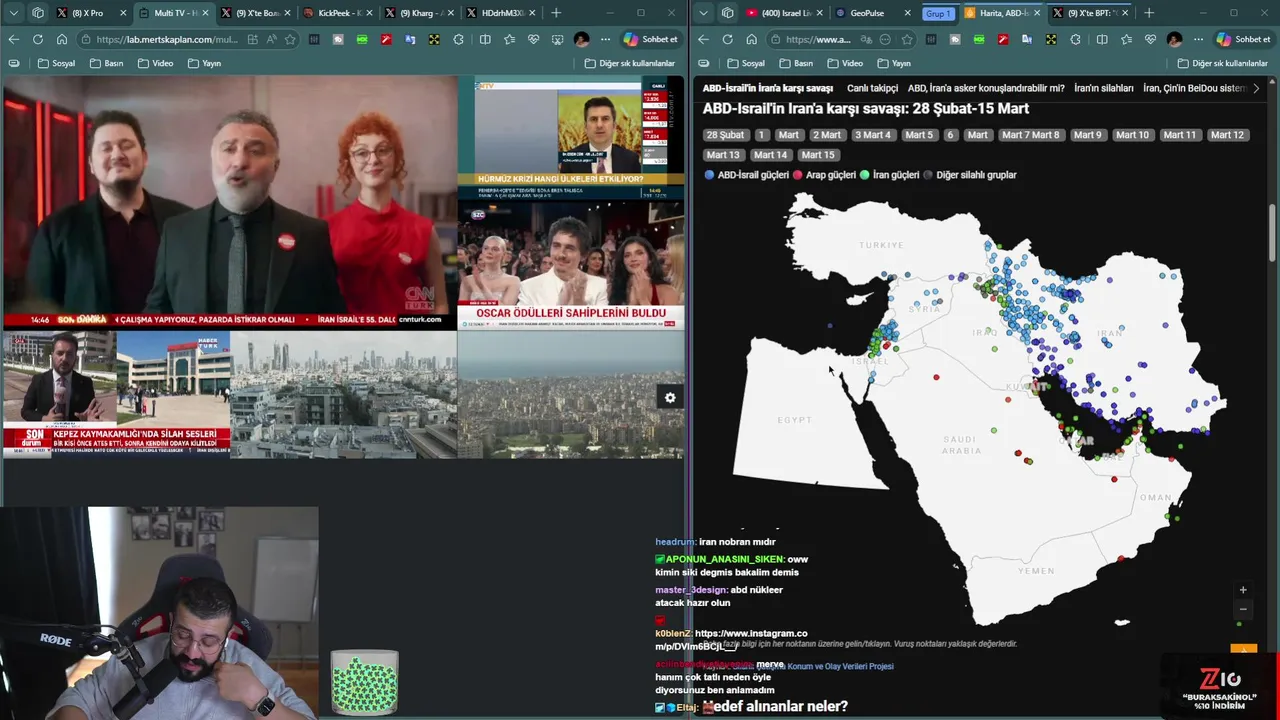
Task: Toggle ABD-İsrail güçleri blue legend
Action: 747,175
